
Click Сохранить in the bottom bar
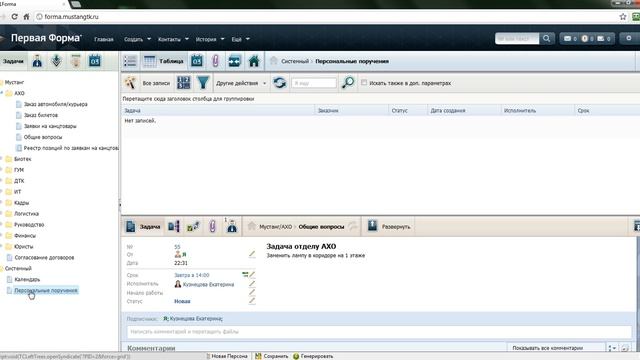click(x=271, y=356)
